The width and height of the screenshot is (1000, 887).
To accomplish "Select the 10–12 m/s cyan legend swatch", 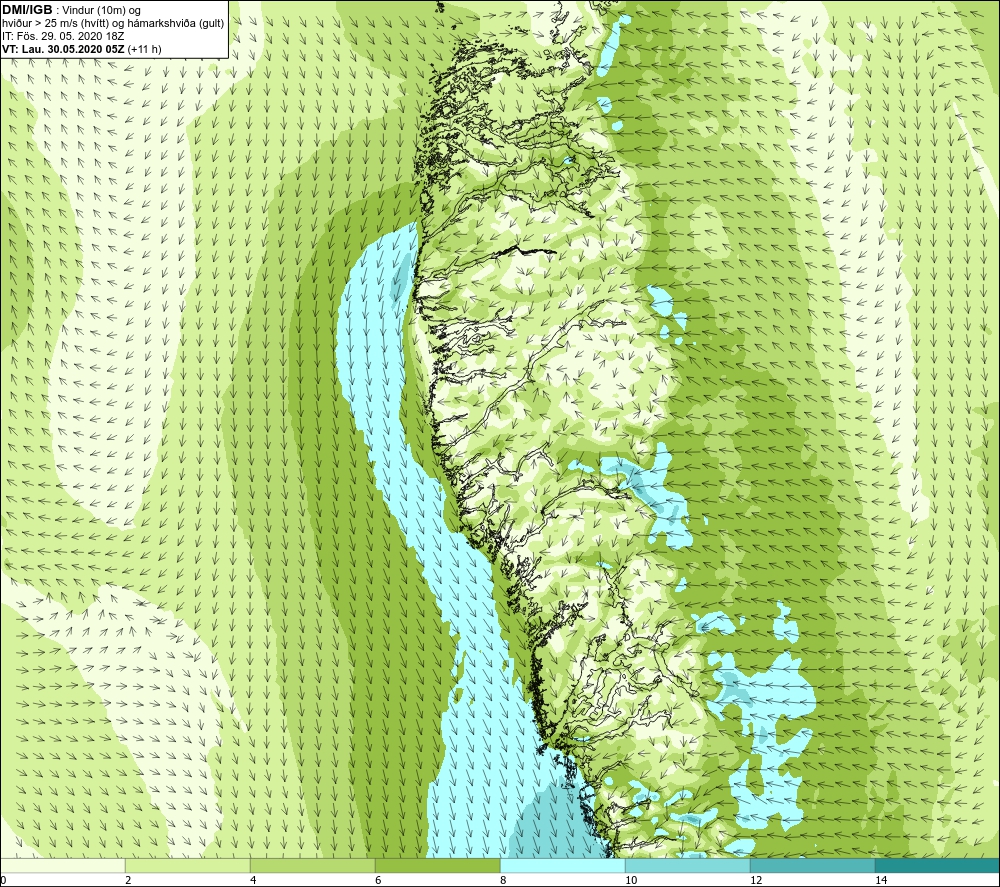I will pos(688,865).
